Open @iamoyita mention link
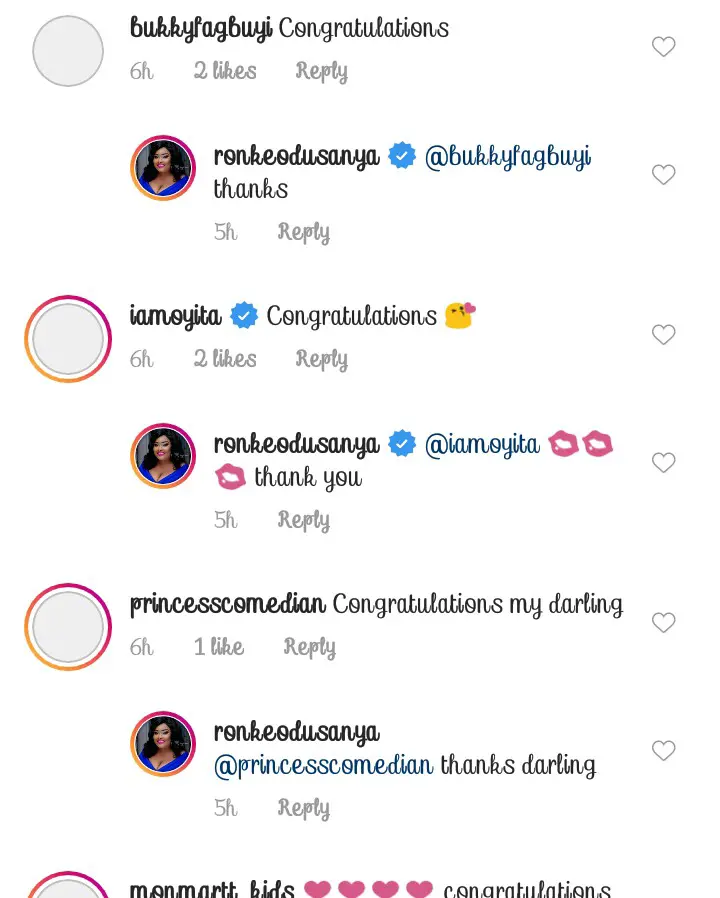720x898 pixels. point(482,445)
